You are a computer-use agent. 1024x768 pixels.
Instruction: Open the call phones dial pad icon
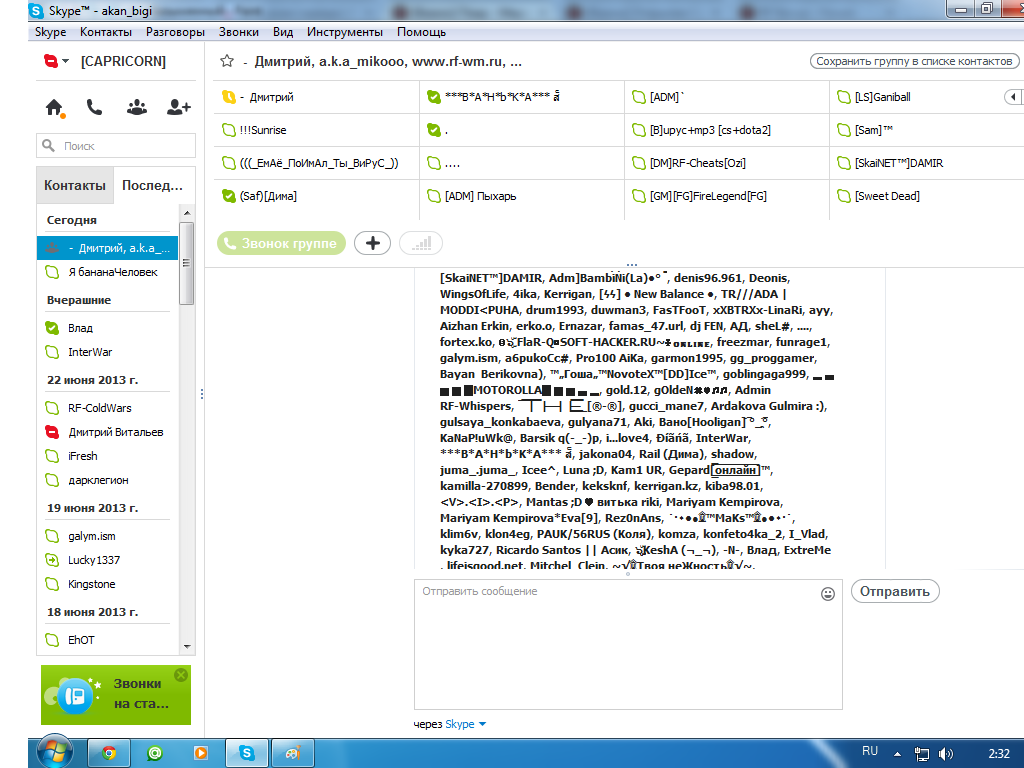pyautogui.click(x=95, y=107)
